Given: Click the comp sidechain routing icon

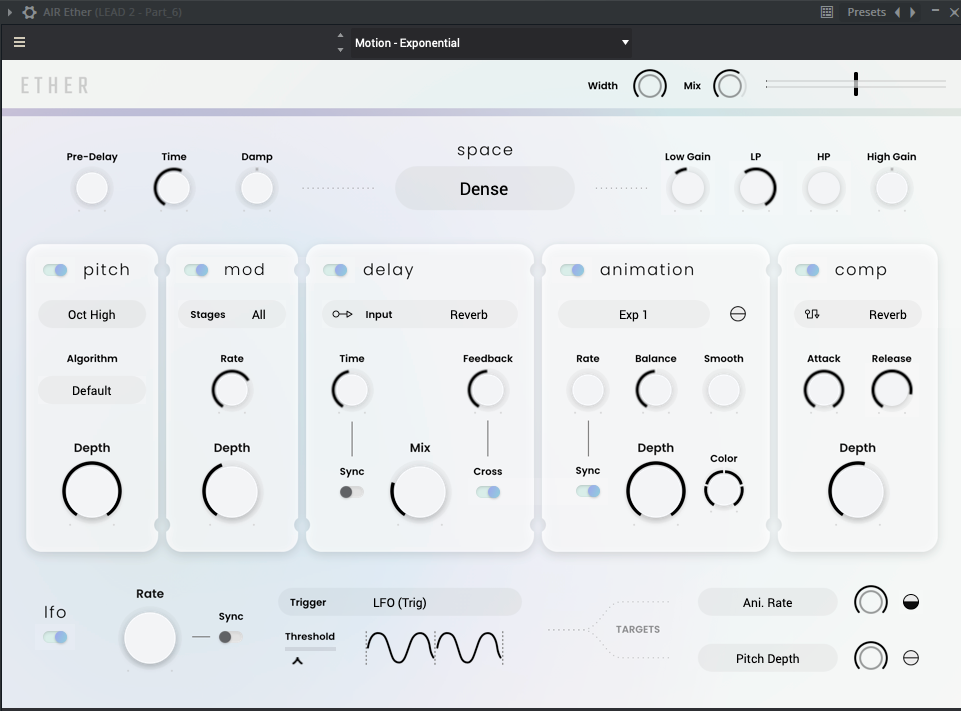Looking at the screenshot, I should (x=812, y=314).
